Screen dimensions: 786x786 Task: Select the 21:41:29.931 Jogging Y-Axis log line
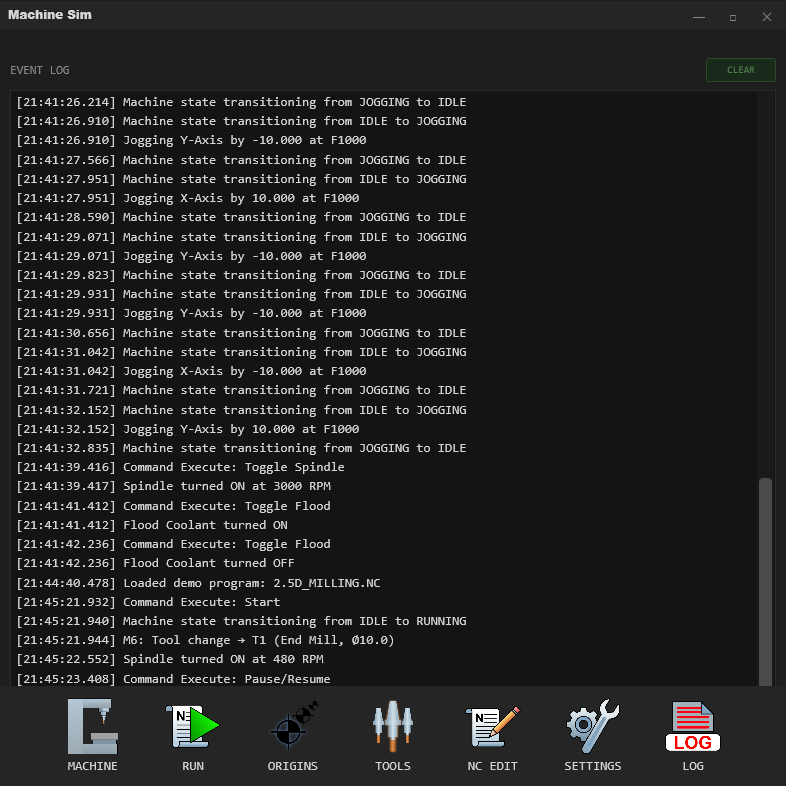[191, 313]
